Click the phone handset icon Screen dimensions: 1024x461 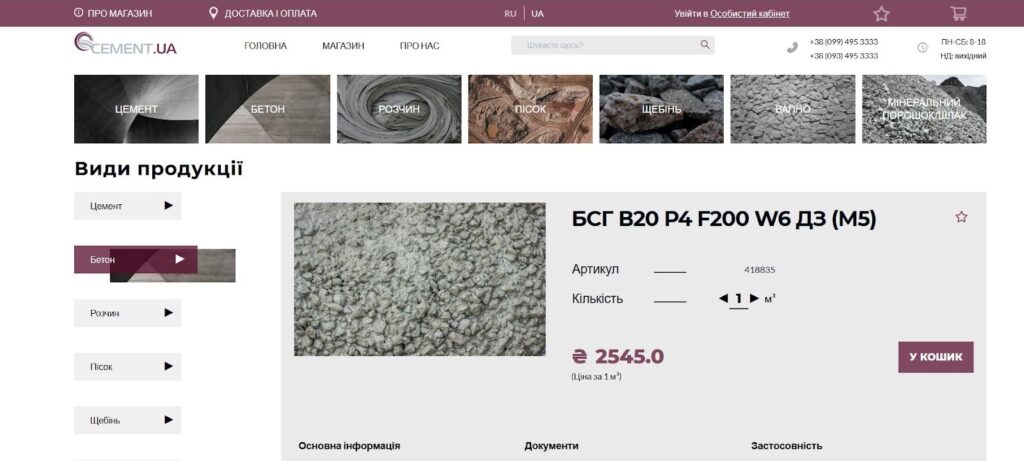(x=792, y=48)
